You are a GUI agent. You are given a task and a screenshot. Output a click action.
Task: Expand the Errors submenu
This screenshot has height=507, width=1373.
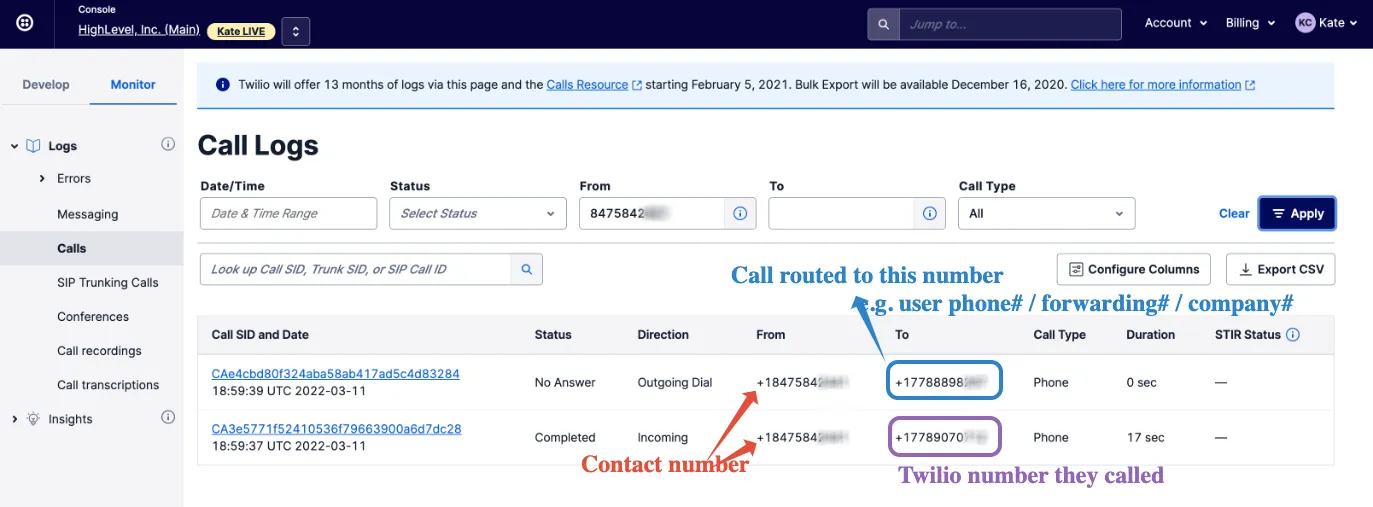[x=42, y=179]
